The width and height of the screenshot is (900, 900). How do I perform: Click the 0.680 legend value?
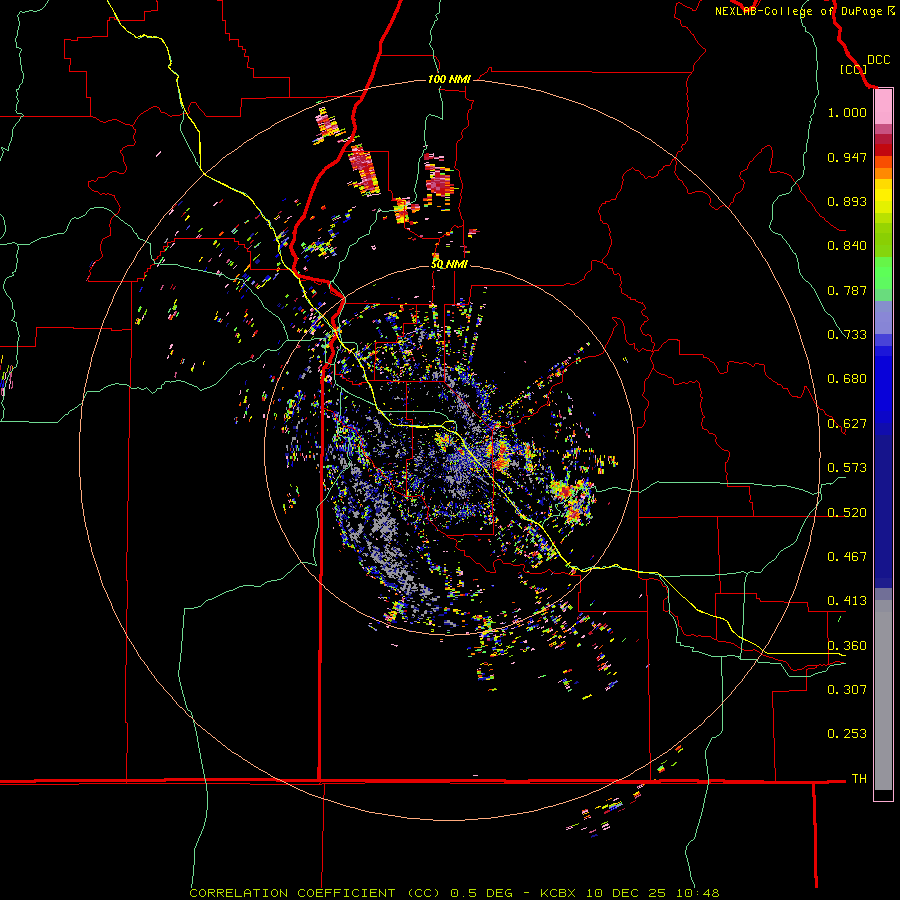(x=847, y=378)
